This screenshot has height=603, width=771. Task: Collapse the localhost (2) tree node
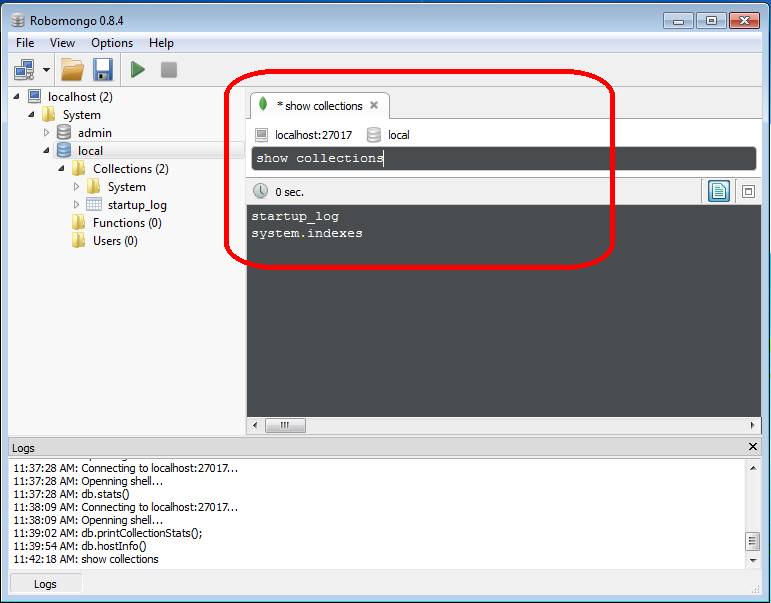[x=17, y=97]
